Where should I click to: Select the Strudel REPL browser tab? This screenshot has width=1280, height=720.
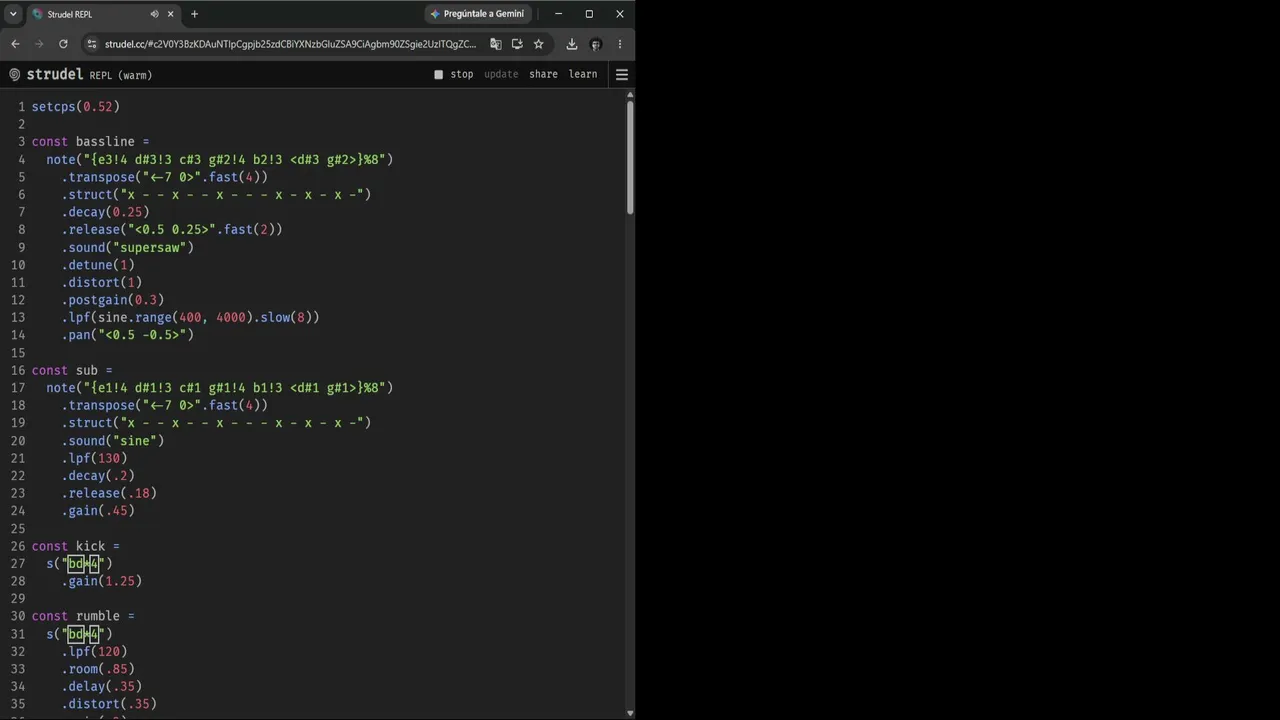(x=104, y=14)
